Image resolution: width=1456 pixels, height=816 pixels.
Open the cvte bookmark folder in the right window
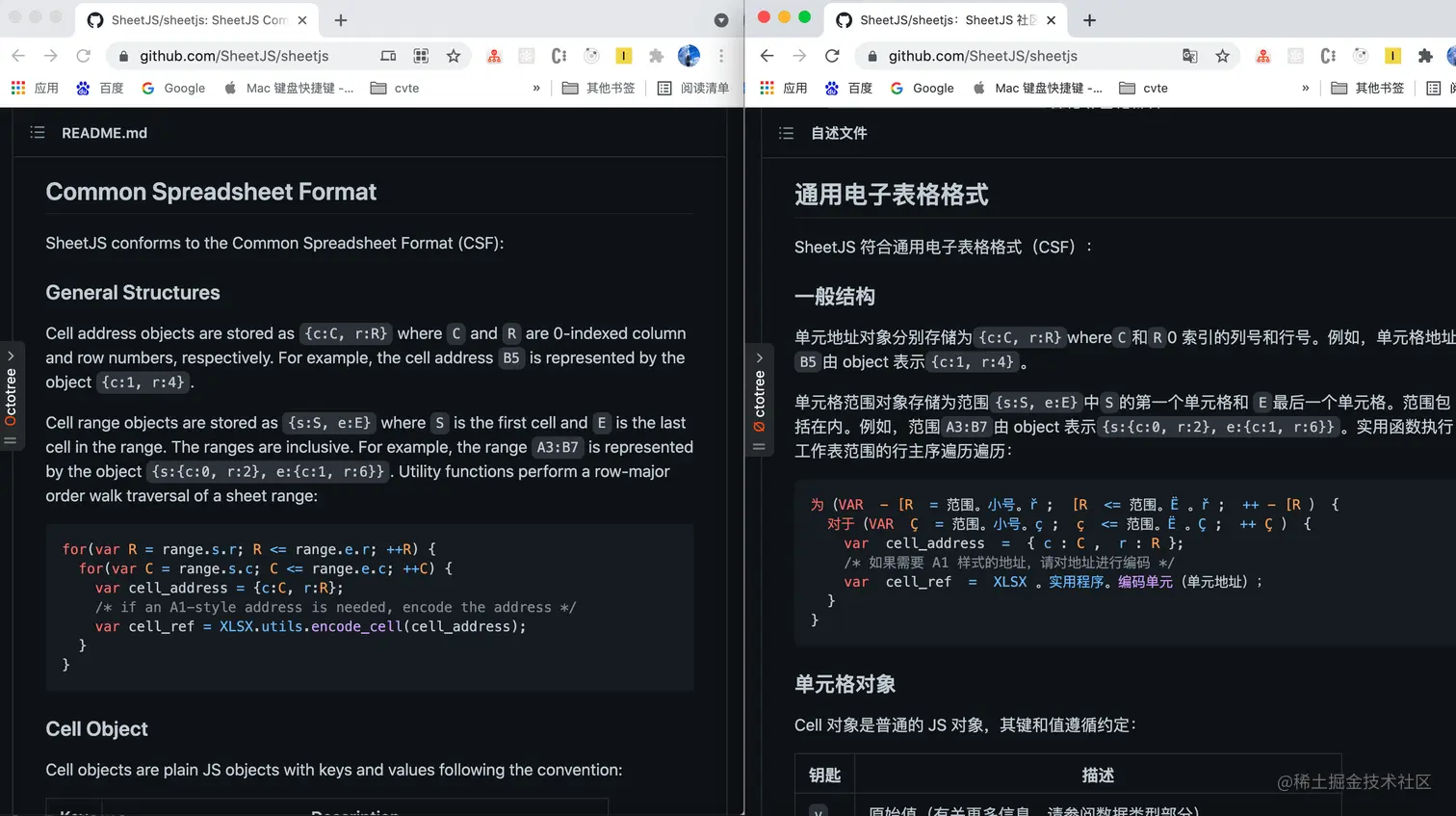click(x=1144, y=88)
